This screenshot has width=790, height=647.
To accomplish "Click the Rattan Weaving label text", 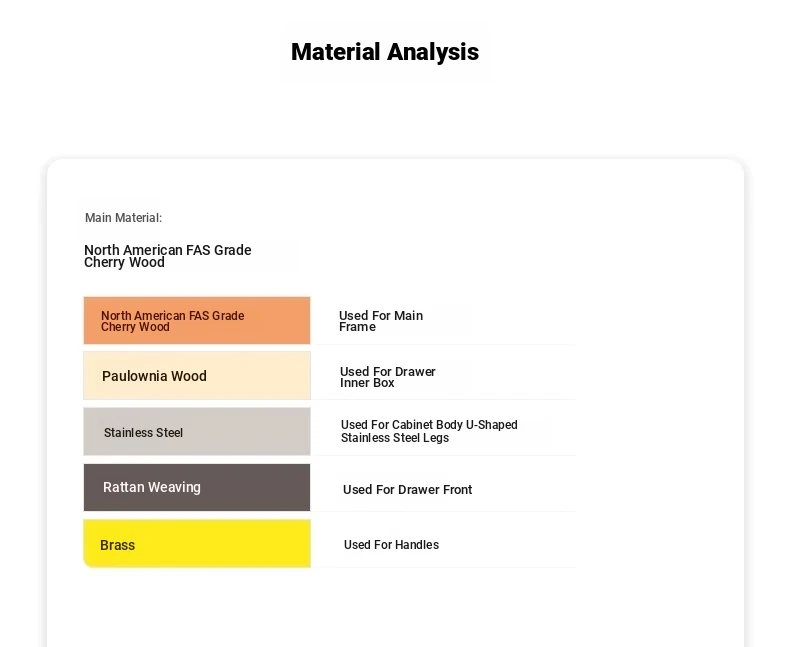I will pyautogui.click(x=152, y=487).
